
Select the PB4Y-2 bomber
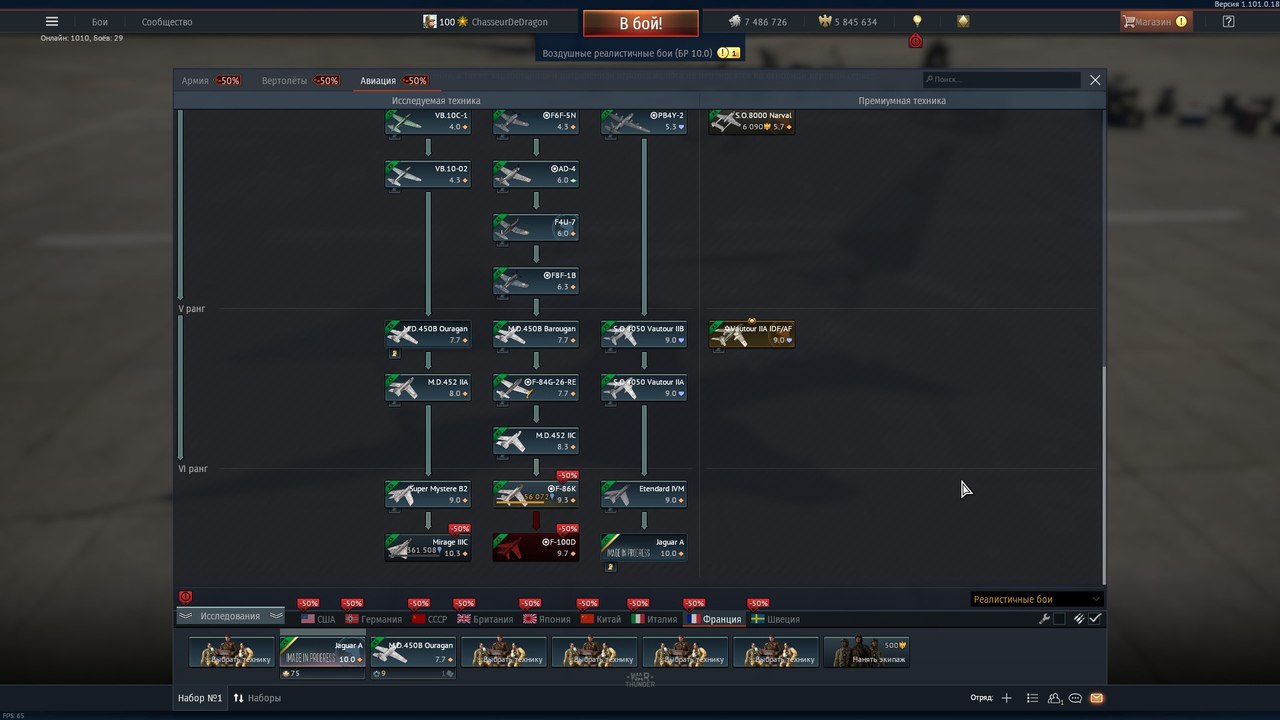click(x=644, y=122)
